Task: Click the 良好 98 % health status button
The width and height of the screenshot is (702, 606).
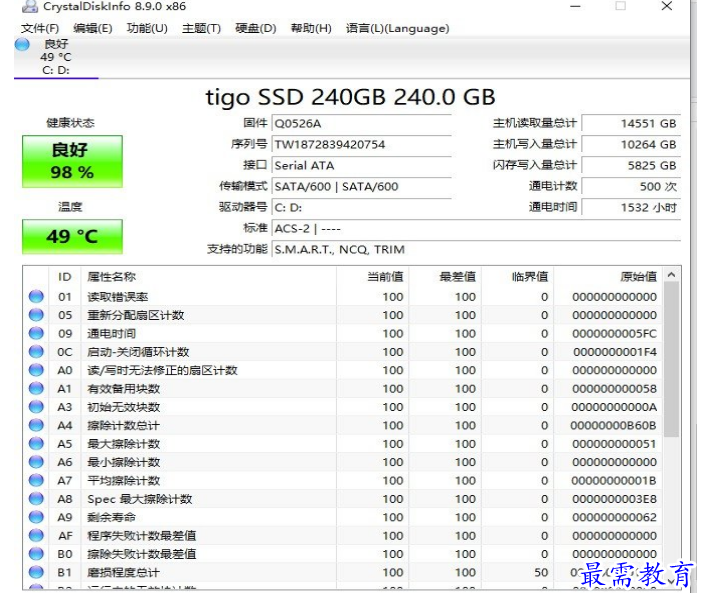Action: click(x=72, y=161)
